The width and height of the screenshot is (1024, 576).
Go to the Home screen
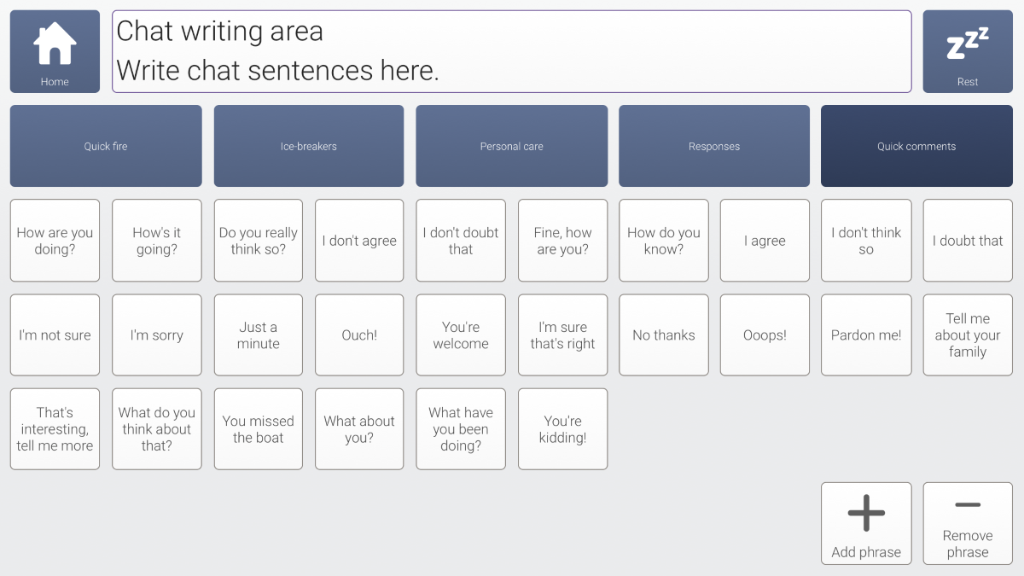[55, 51]
